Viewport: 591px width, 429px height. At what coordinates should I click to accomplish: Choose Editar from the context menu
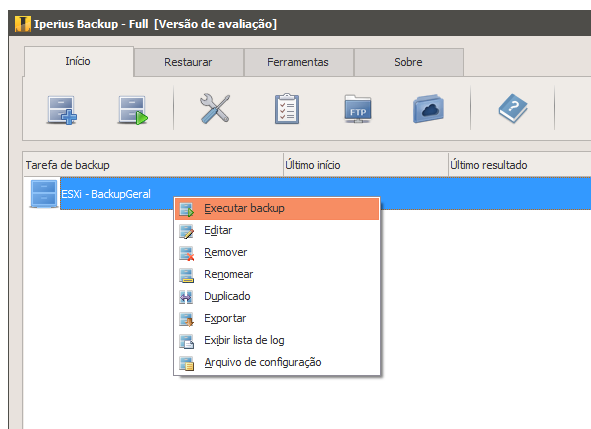[277, 230]
